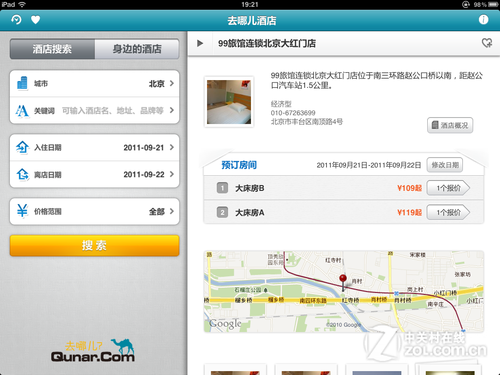Screen dimensions: 500x375
Task: Tap the keyword letter-A icon
Action: (22, 110)
